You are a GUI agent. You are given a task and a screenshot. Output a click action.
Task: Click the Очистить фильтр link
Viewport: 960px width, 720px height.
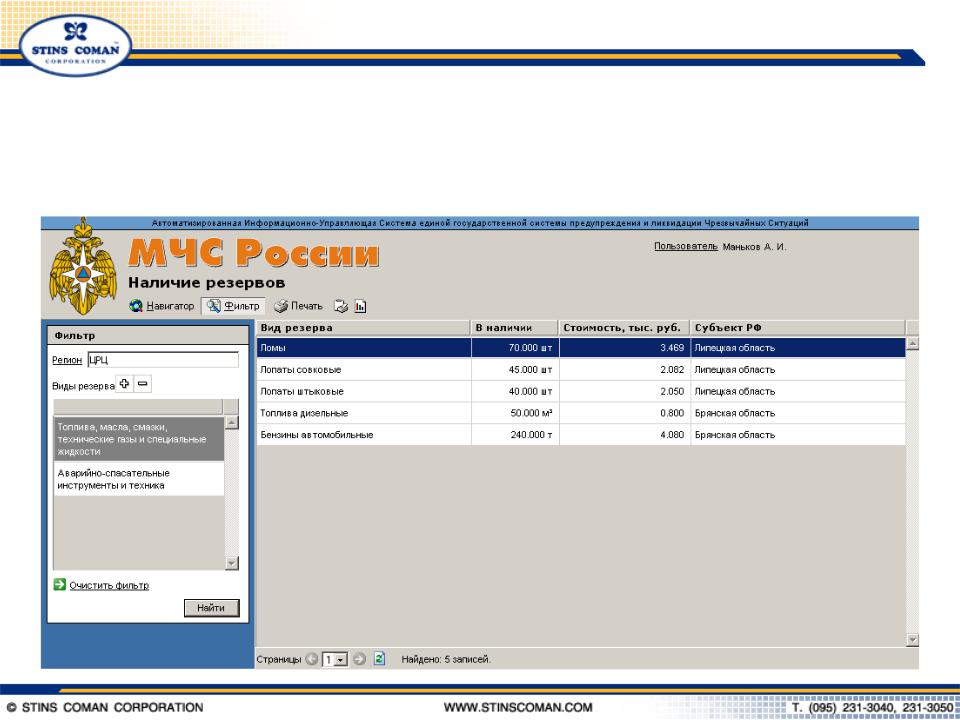tap(109, 585)
